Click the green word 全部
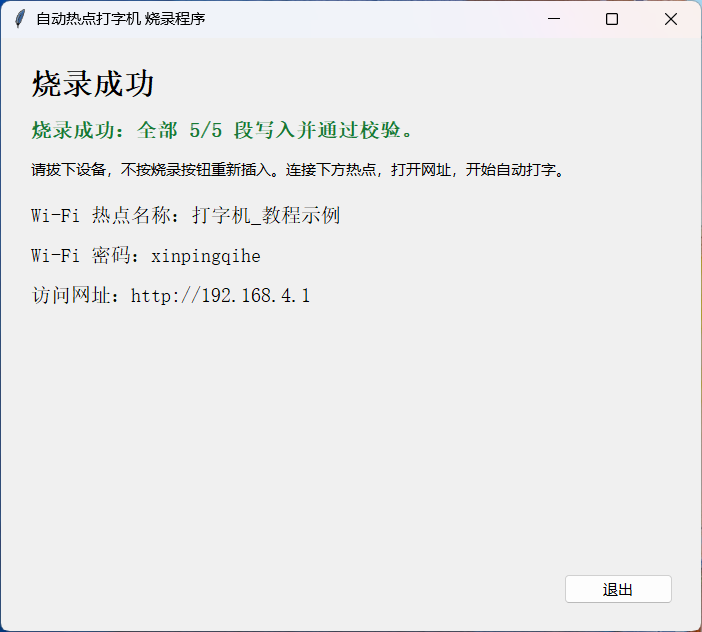Viewport: 702px width, 632px height. [157, 130]
